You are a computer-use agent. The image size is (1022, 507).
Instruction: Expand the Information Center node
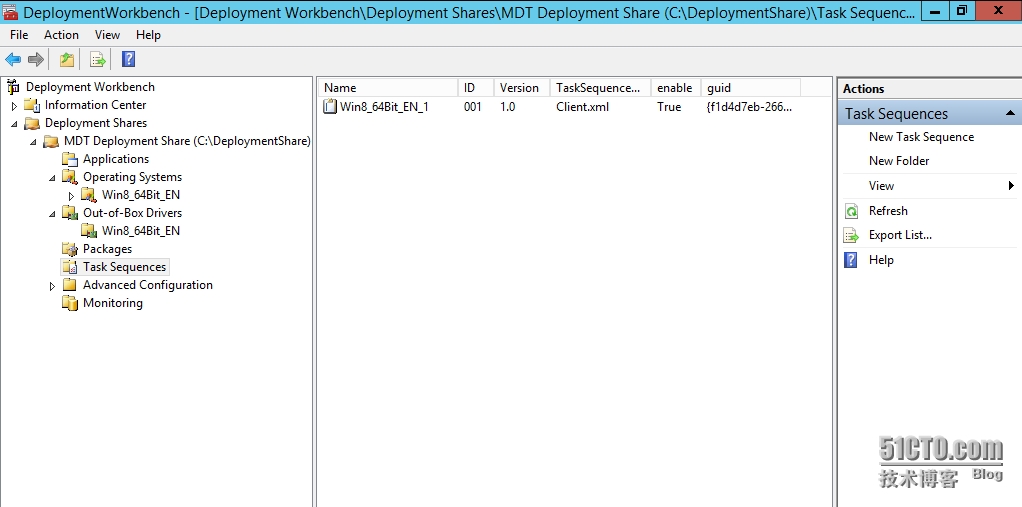point(14,106)
